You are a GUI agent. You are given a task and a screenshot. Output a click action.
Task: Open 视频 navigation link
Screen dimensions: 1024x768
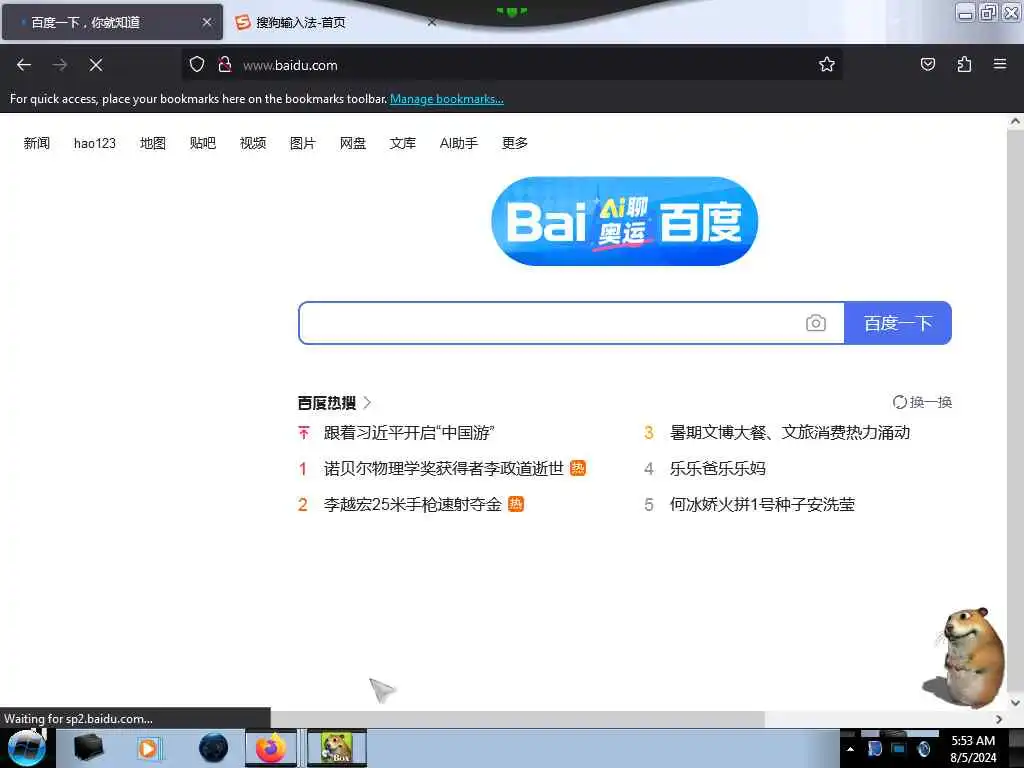[x=253, y=143]
